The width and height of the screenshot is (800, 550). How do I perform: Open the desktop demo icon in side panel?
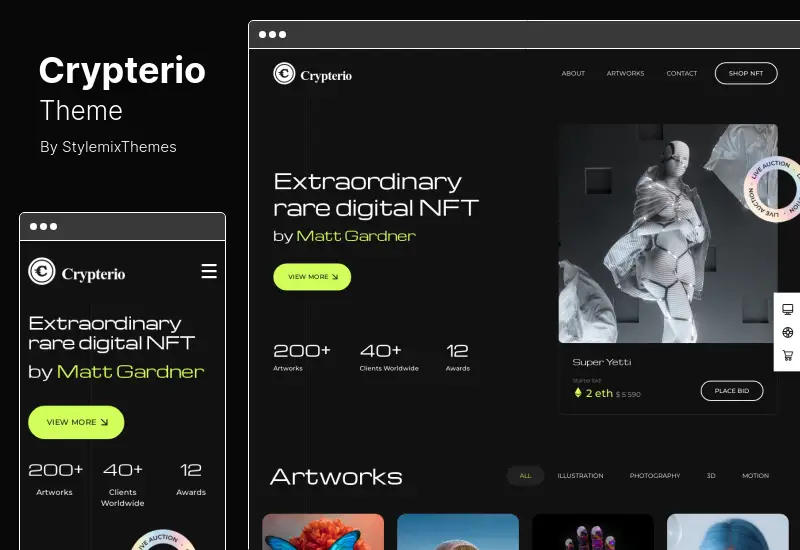point(788,309)
